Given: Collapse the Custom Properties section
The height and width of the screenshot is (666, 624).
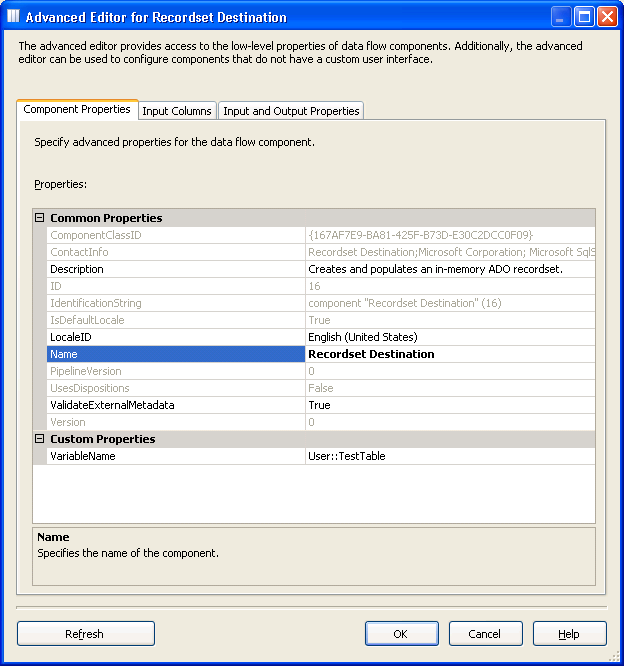Looking at the screenshot, I should [40, 439].
